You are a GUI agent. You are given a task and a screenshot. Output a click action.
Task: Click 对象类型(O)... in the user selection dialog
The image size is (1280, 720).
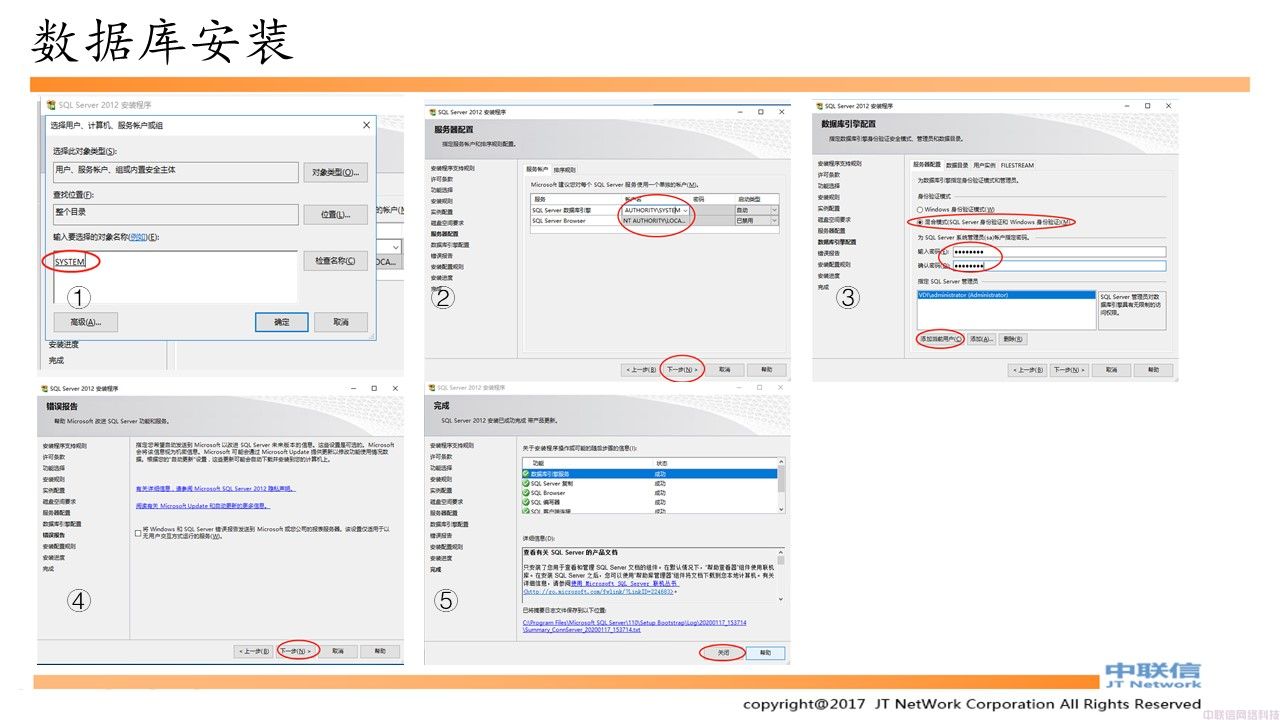[335, 172]
